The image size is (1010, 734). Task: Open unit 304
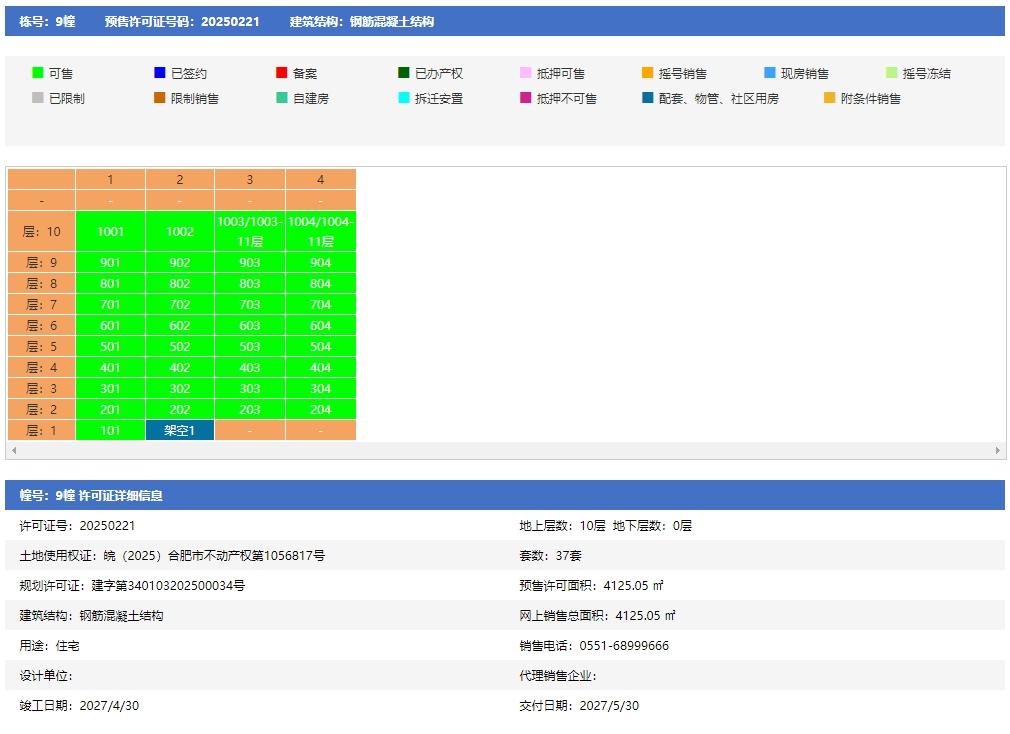tap(321, 389)
